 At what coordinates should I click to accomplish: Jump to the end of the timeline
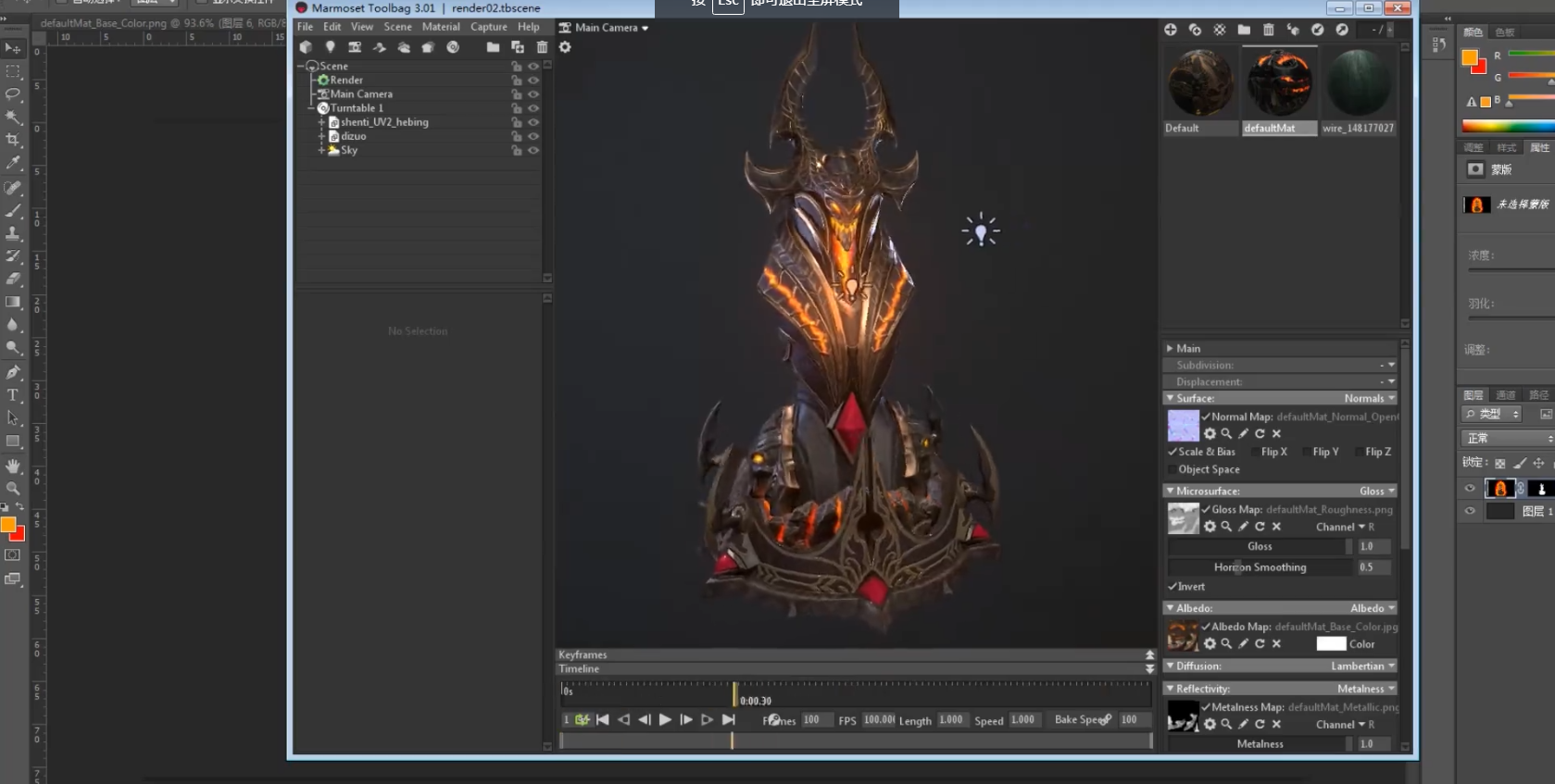(x=729, y=719)
